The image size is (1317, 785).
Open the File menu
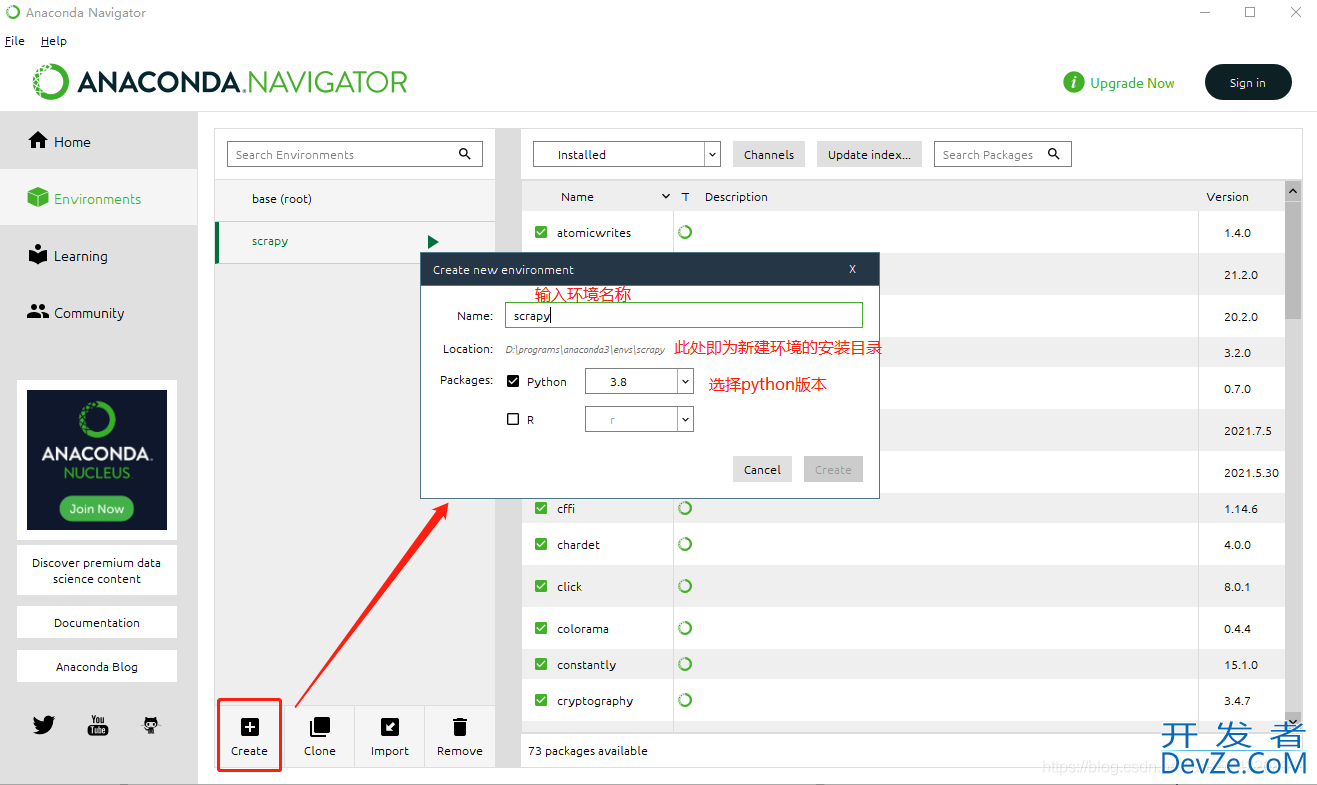click(x=15, y=41)
